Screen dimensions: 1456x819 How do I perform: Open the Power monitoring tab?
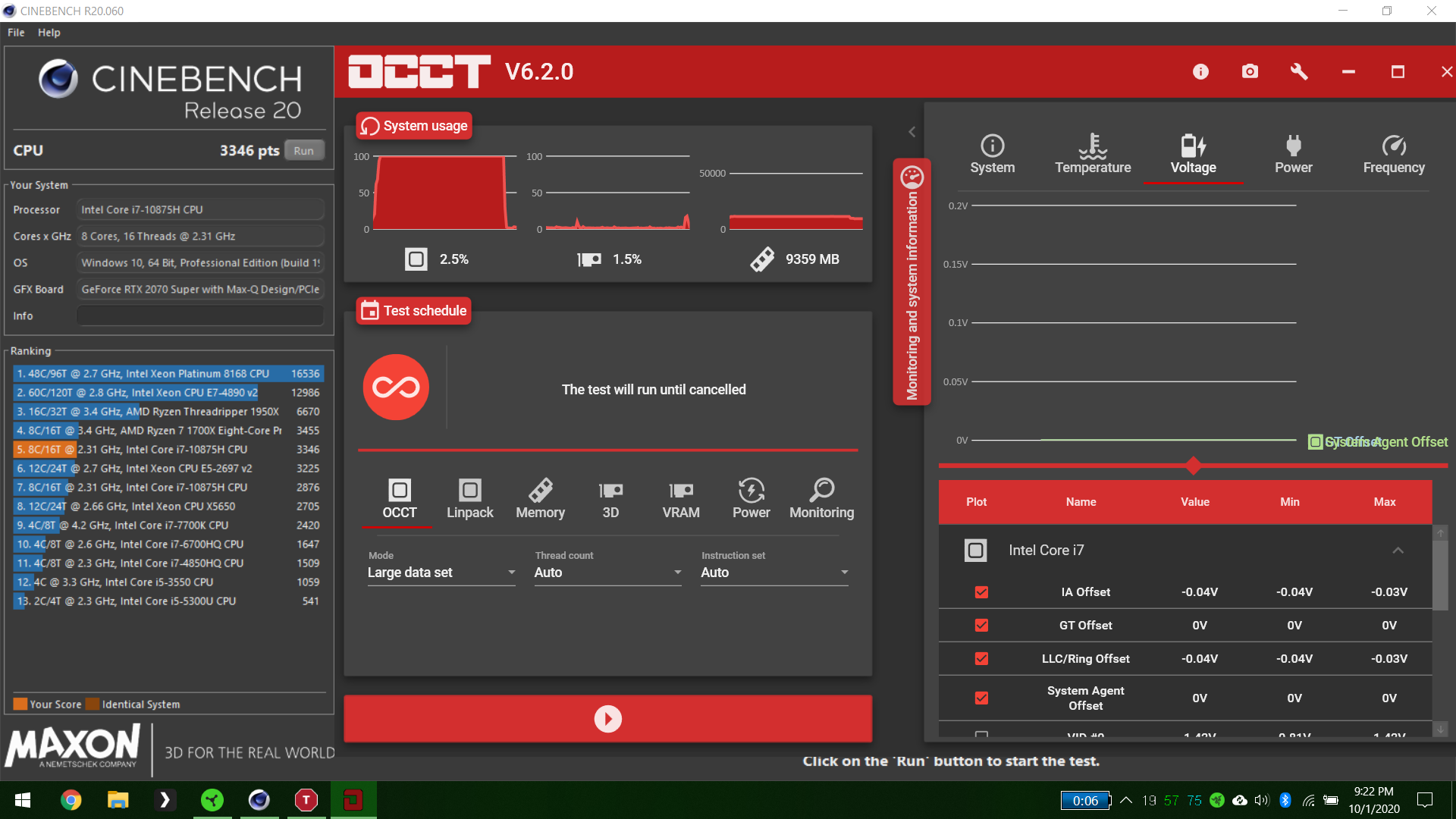tap(1294, 155)
